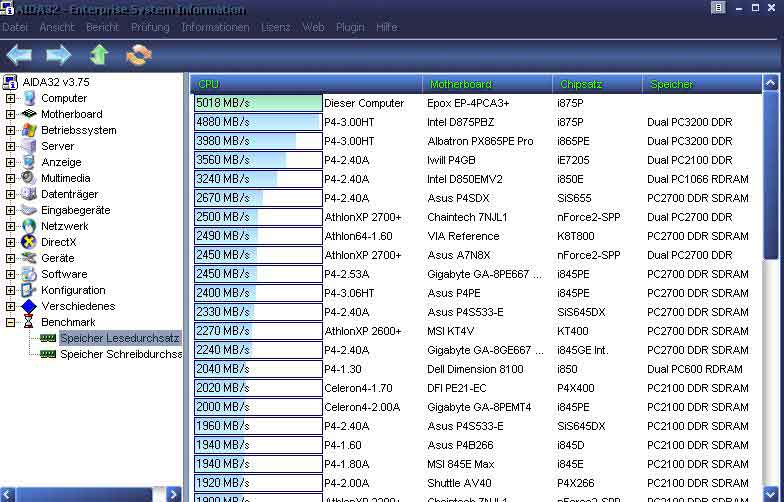Viewport: 784px width, 502px height.
Task: Select the Multimedia icon in tree
Action: click(x=29, y=178)
